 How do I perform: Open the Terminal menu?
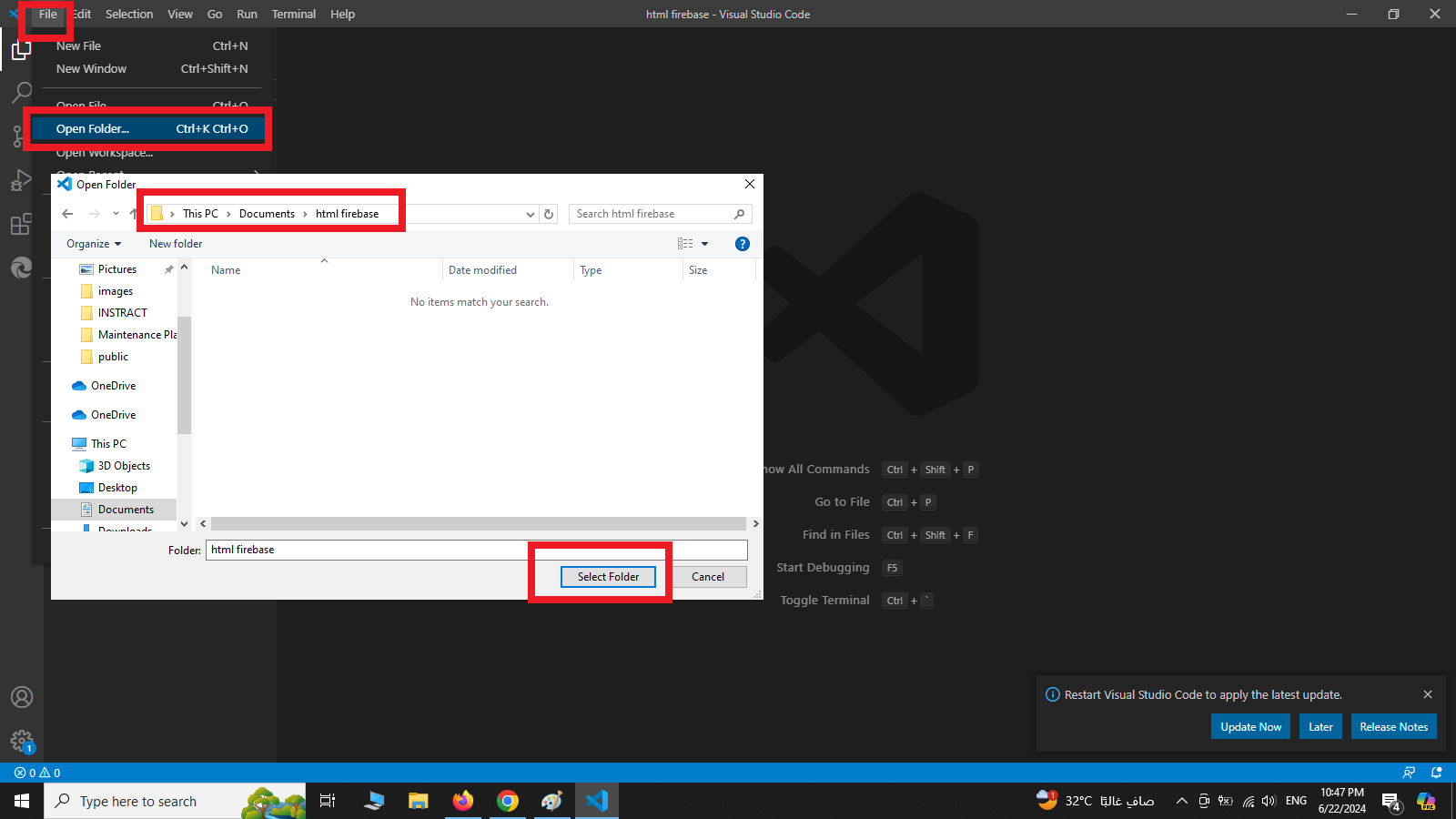[293, 14]
